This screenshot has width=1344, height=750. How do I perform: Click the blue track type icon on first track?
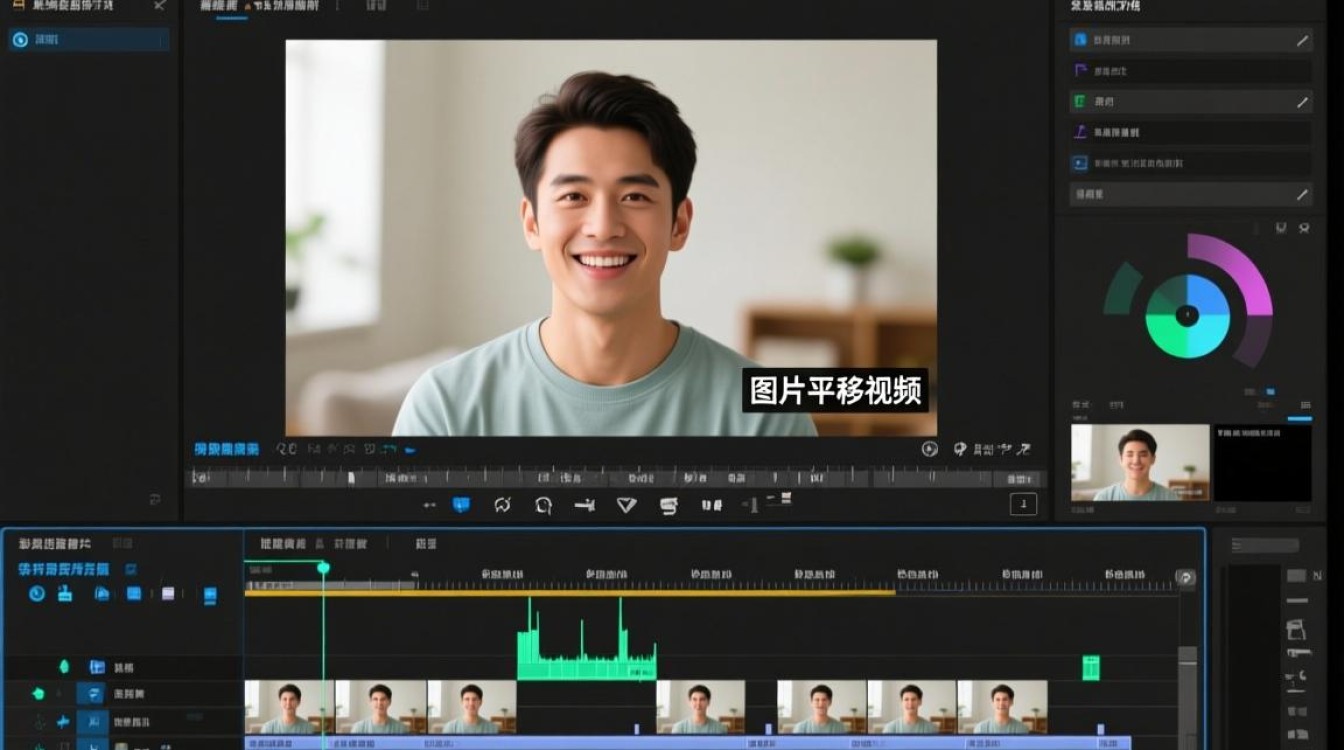click(x=97, y=667)
